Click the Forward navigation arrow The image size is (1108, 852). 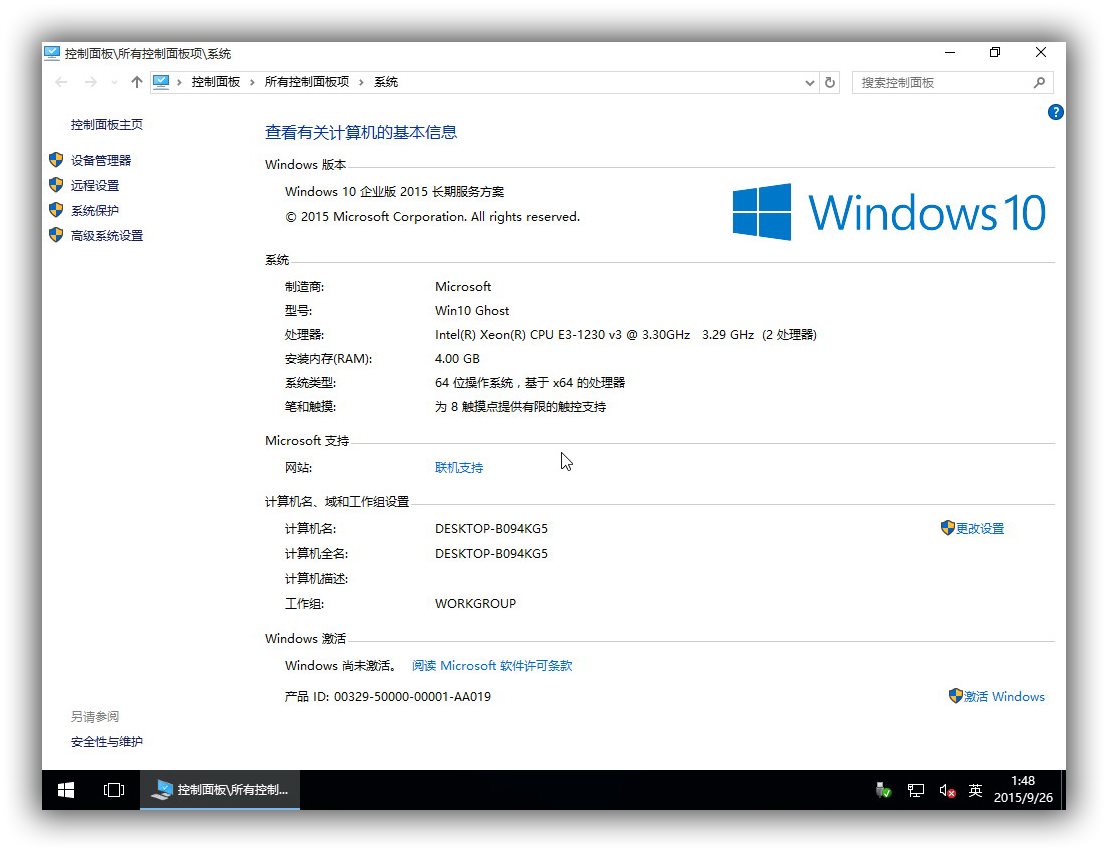[x=90, y=83]
